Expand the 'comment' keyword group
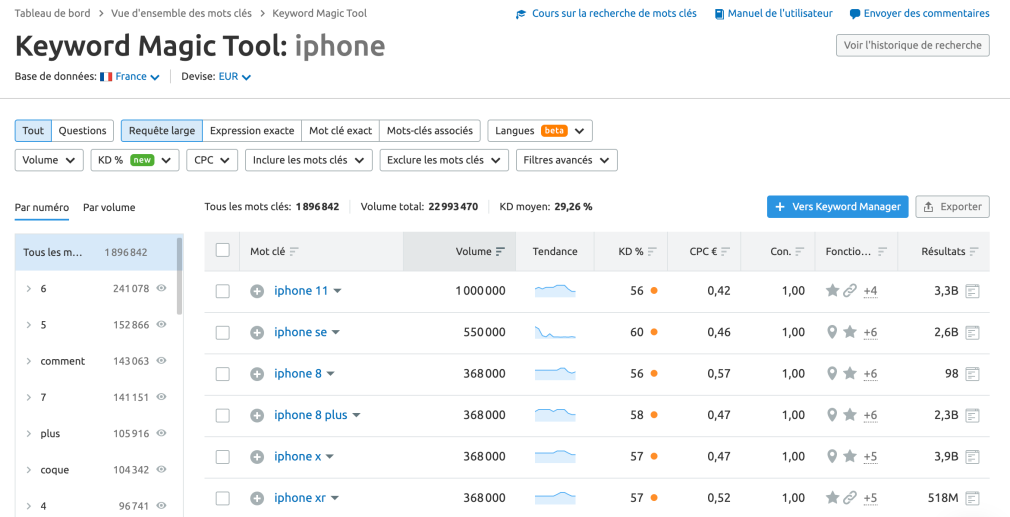 coord(28,361)
